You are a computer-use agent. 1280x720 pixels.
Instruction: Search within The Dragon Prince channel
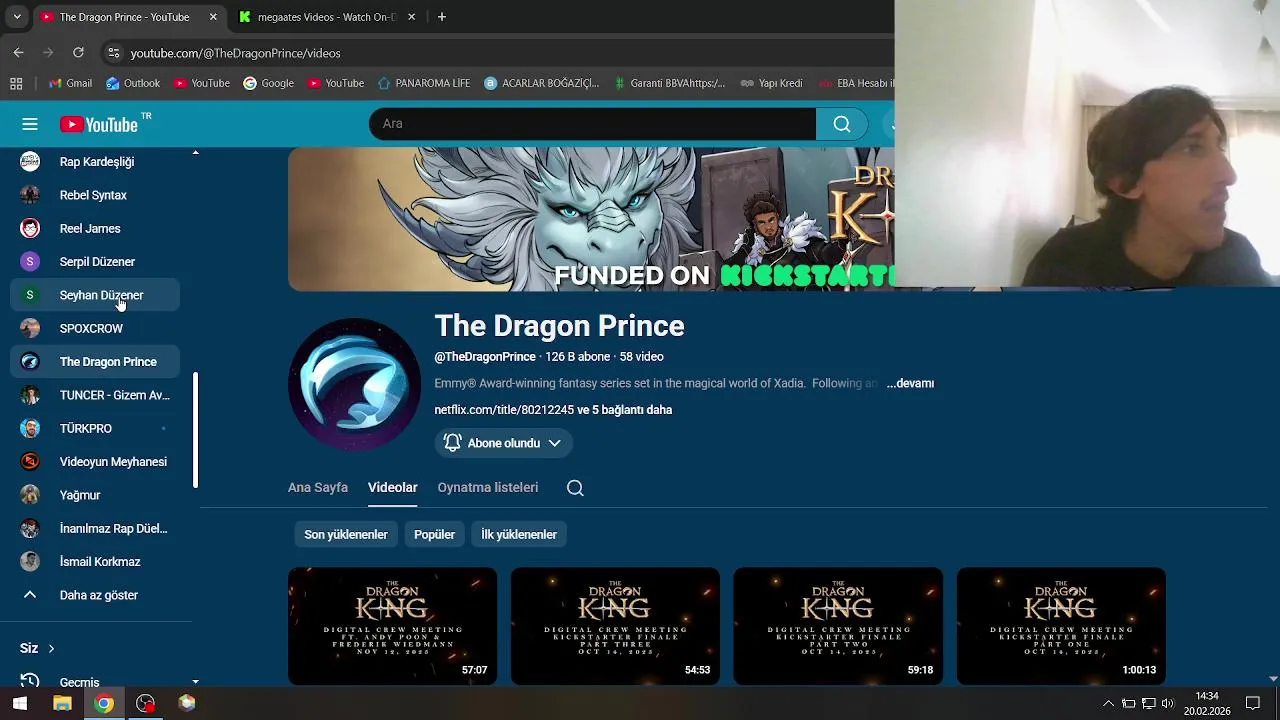click(575, 488)
